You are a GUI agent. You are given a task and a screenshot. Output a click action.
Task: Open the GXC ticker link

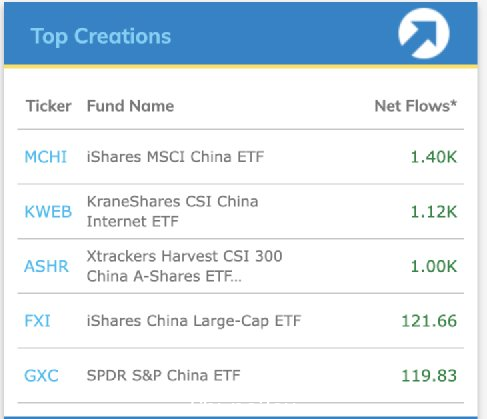click(x=41, y=376)
